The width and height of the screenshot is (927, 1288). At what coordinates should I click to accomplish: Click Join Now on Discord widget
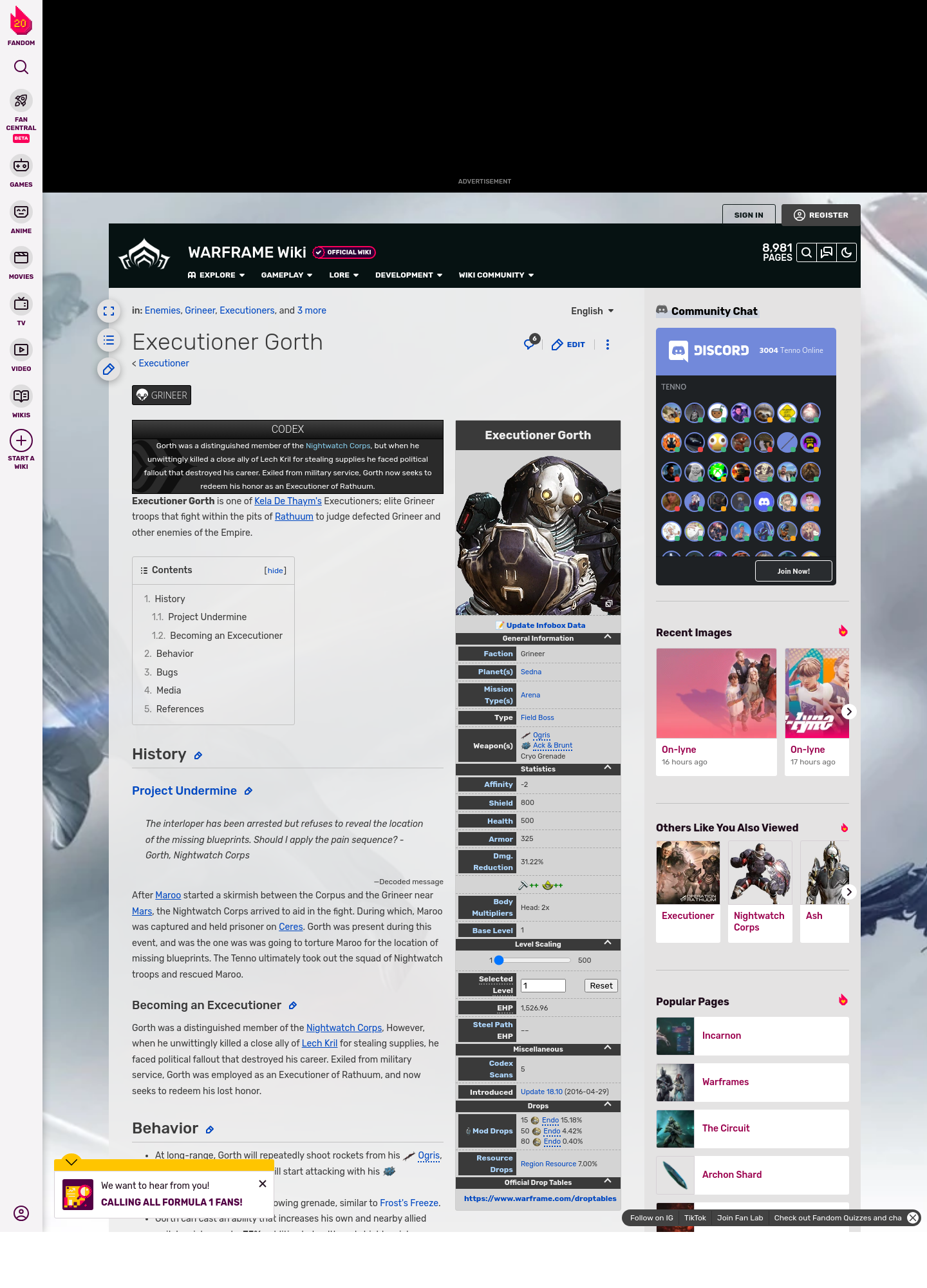tap(793, 571)
